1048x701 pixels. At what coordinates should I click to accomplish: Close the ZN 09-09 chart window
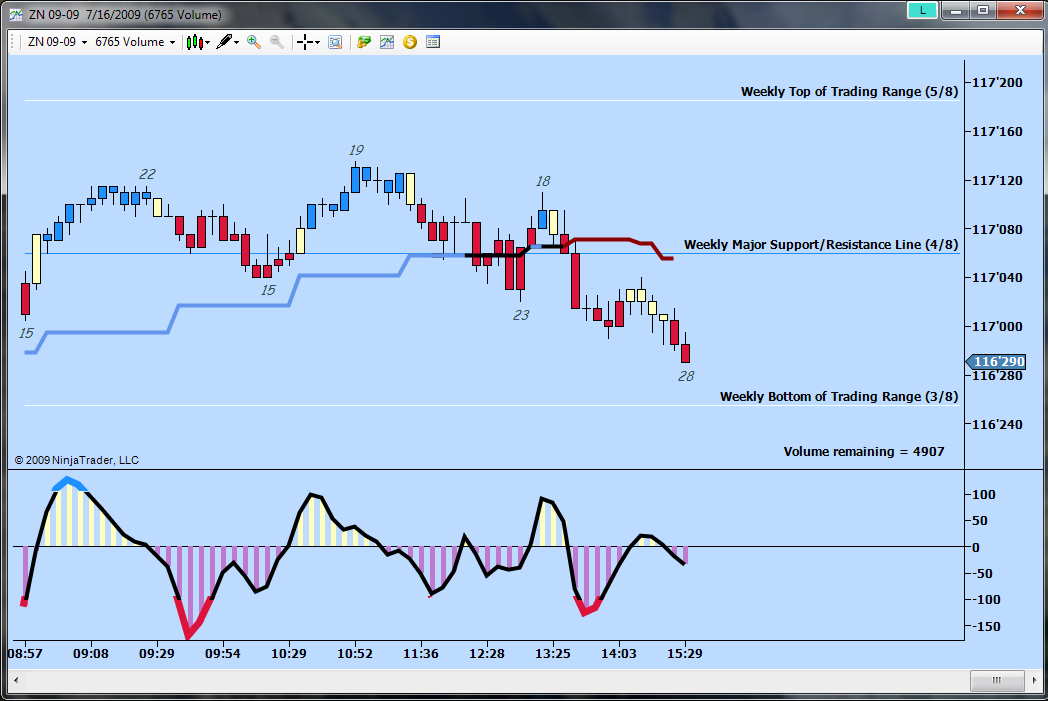click(1020, 10)
